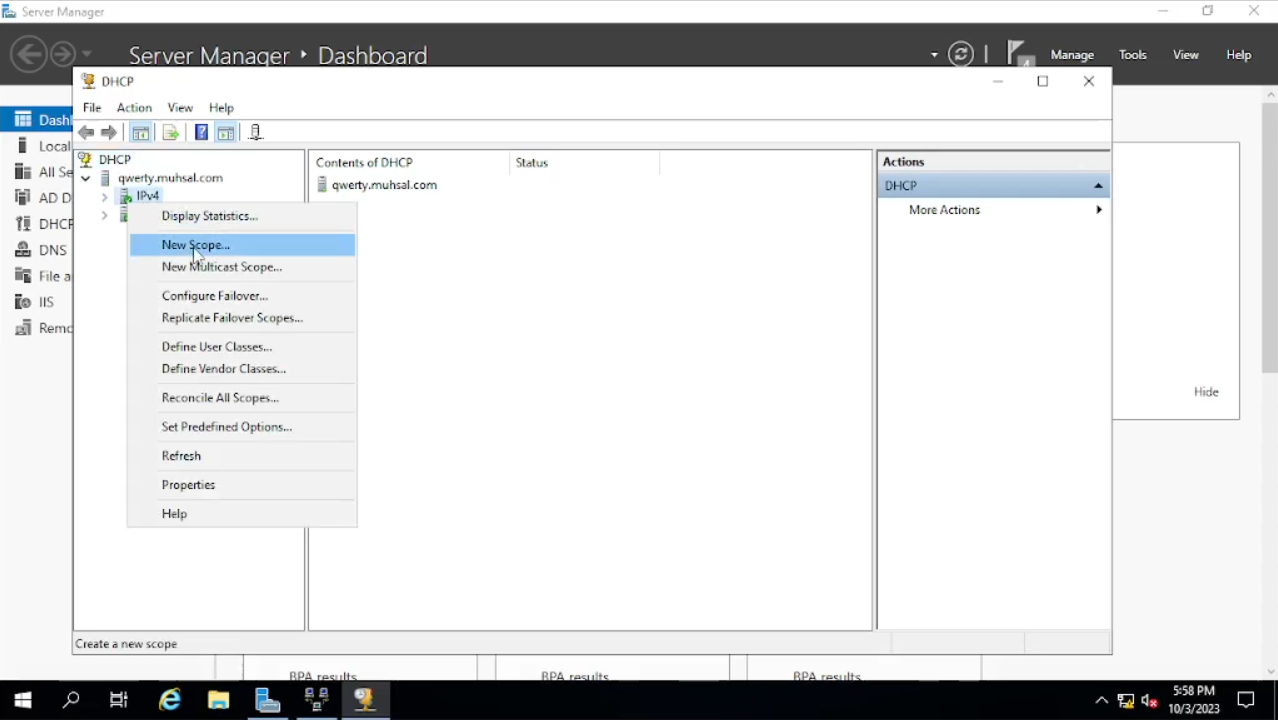Expand the More Actions submenu arrow
The width and height of the screenshot is (1278, 720).
tap(1098, 210)
